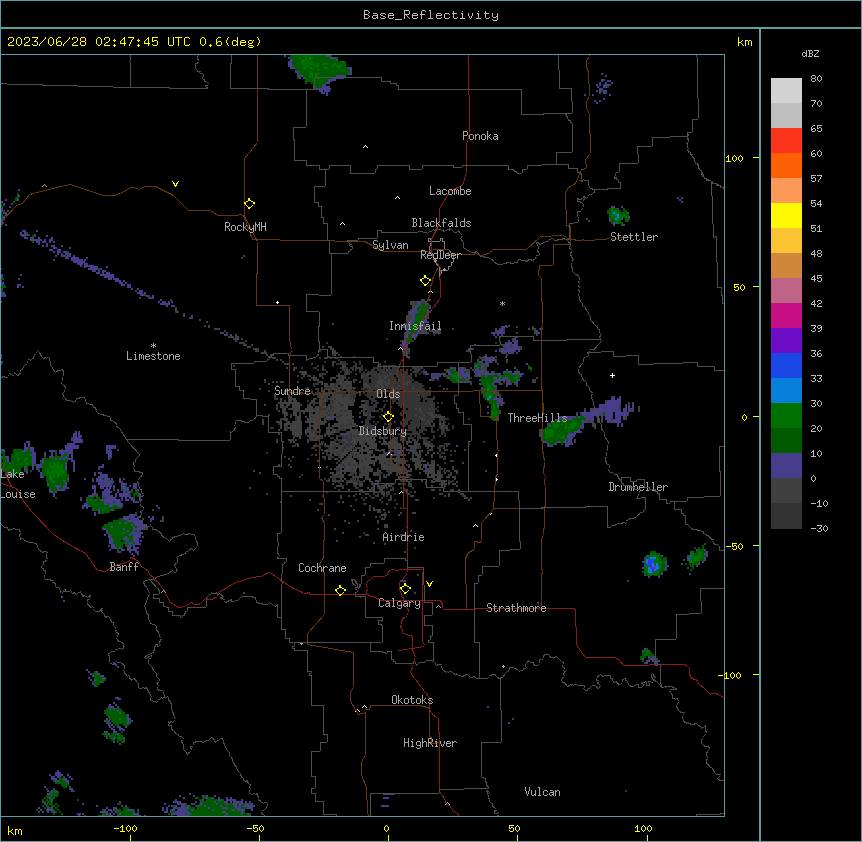Viewport: 862px width, 842px height.
Task: Click the Okotoks label
Action: (x=412, y=700)
